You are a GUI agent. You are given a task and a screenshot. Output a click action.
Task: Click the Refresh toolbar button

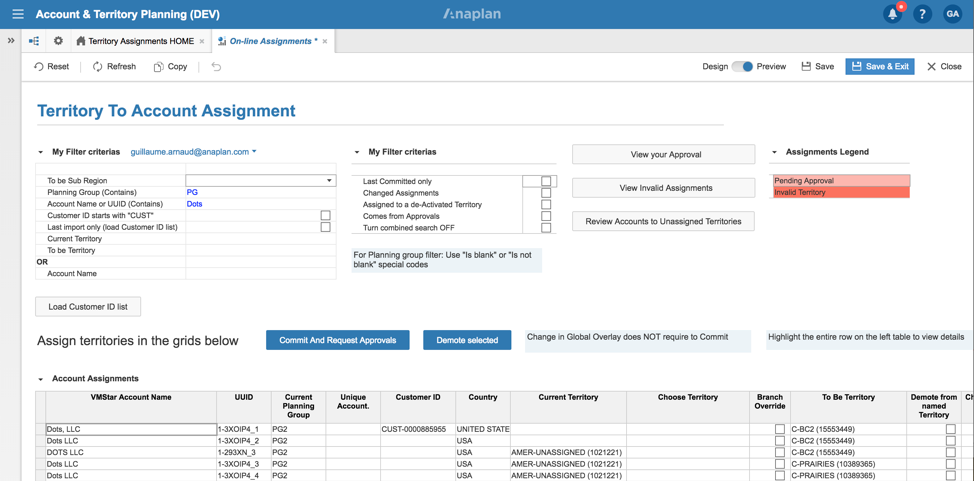114,66
